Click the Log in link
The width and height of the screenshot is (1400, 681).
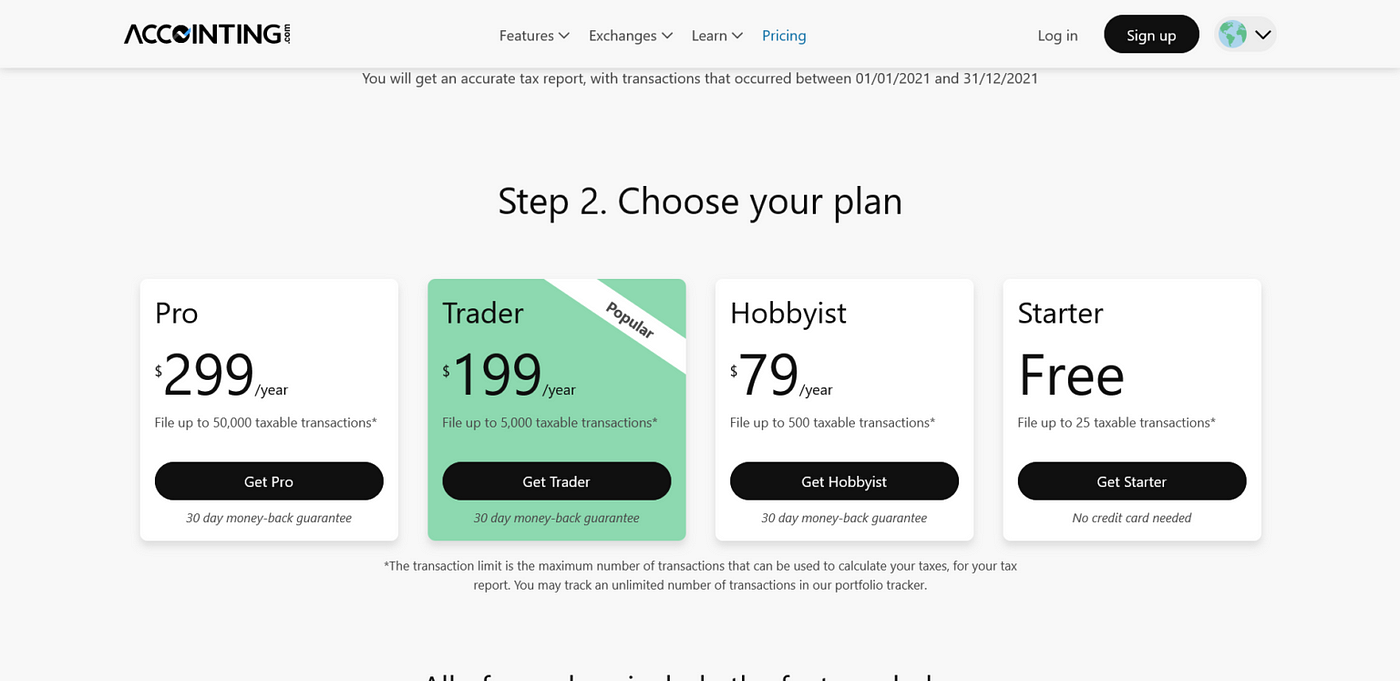coord(1057,35)
